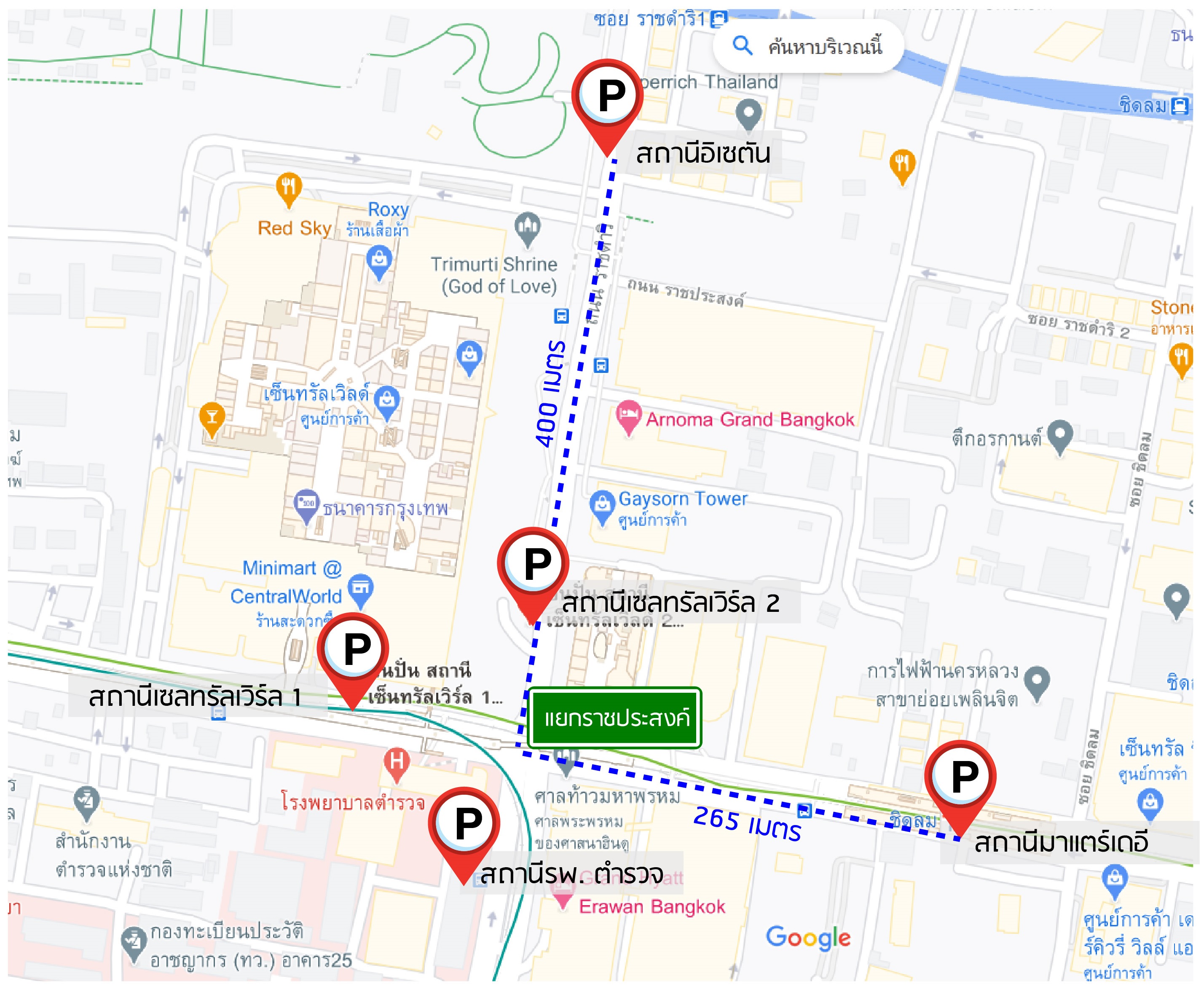Click the magnifier icon in search pill
Screen dimensions: 1204x1005
click(743, 45)
